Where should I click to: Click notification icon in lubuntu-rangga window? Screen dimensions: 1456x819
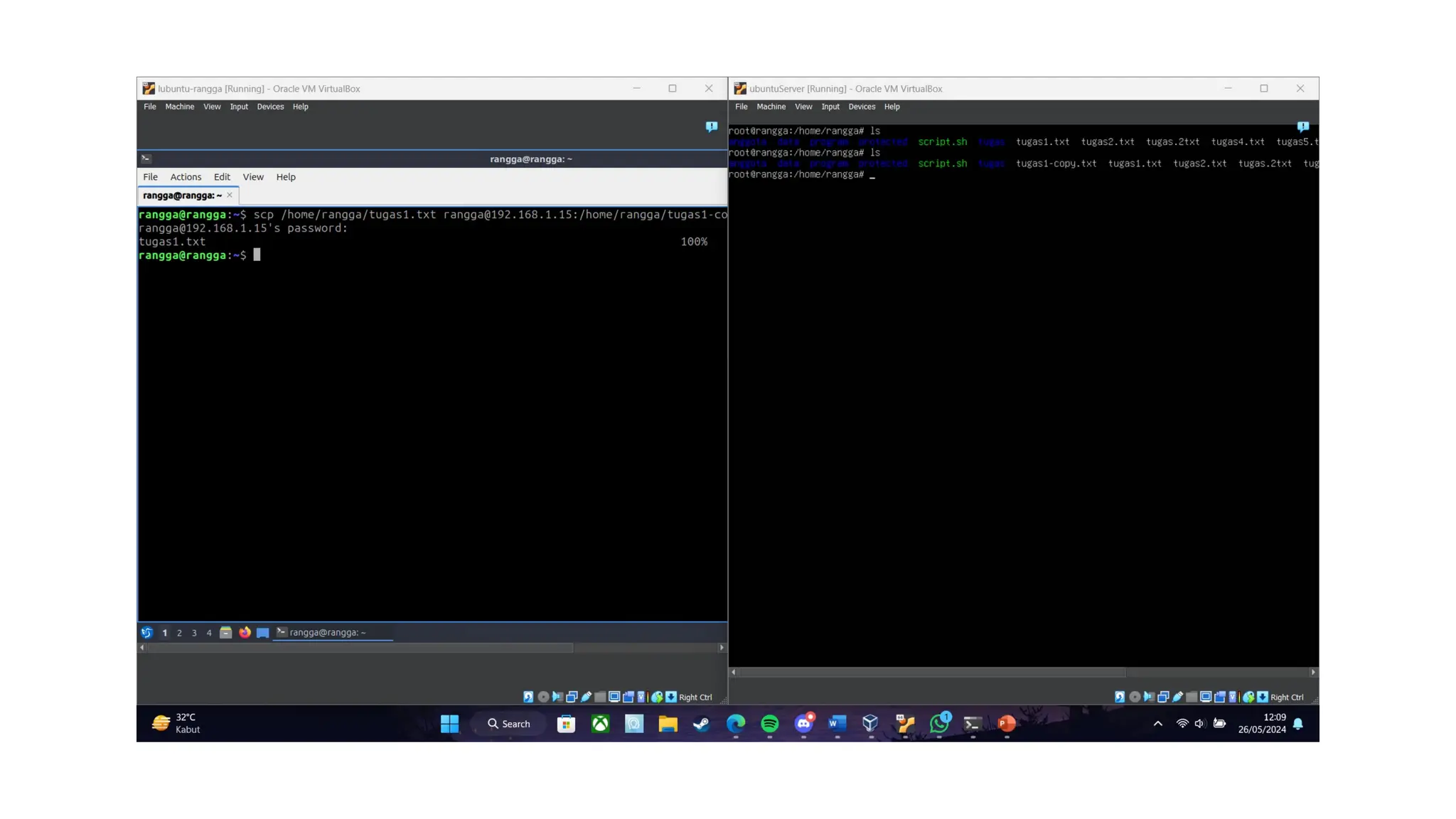pos(711,127)
